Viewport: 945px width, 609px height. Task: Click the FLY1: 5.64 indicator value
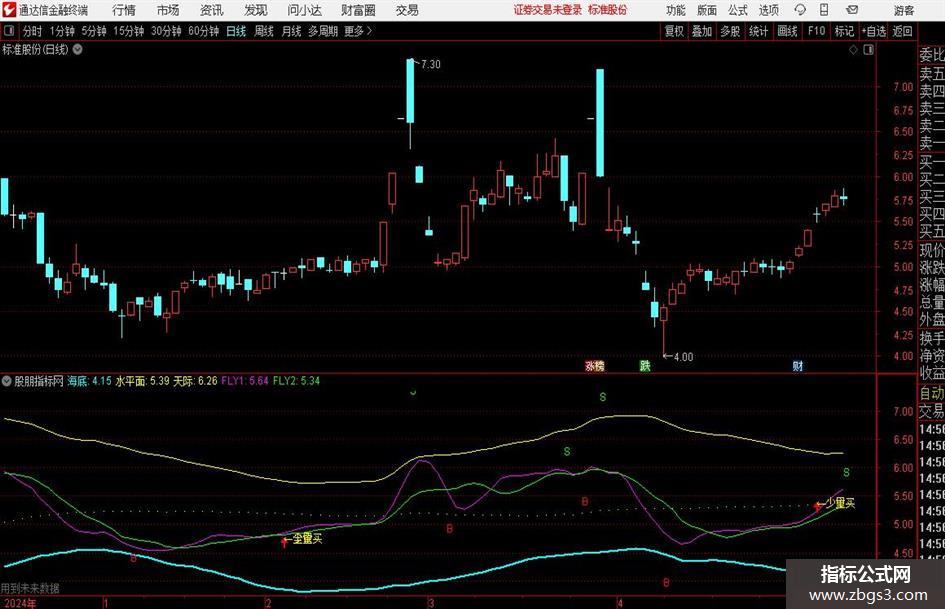tap(245, 381)
